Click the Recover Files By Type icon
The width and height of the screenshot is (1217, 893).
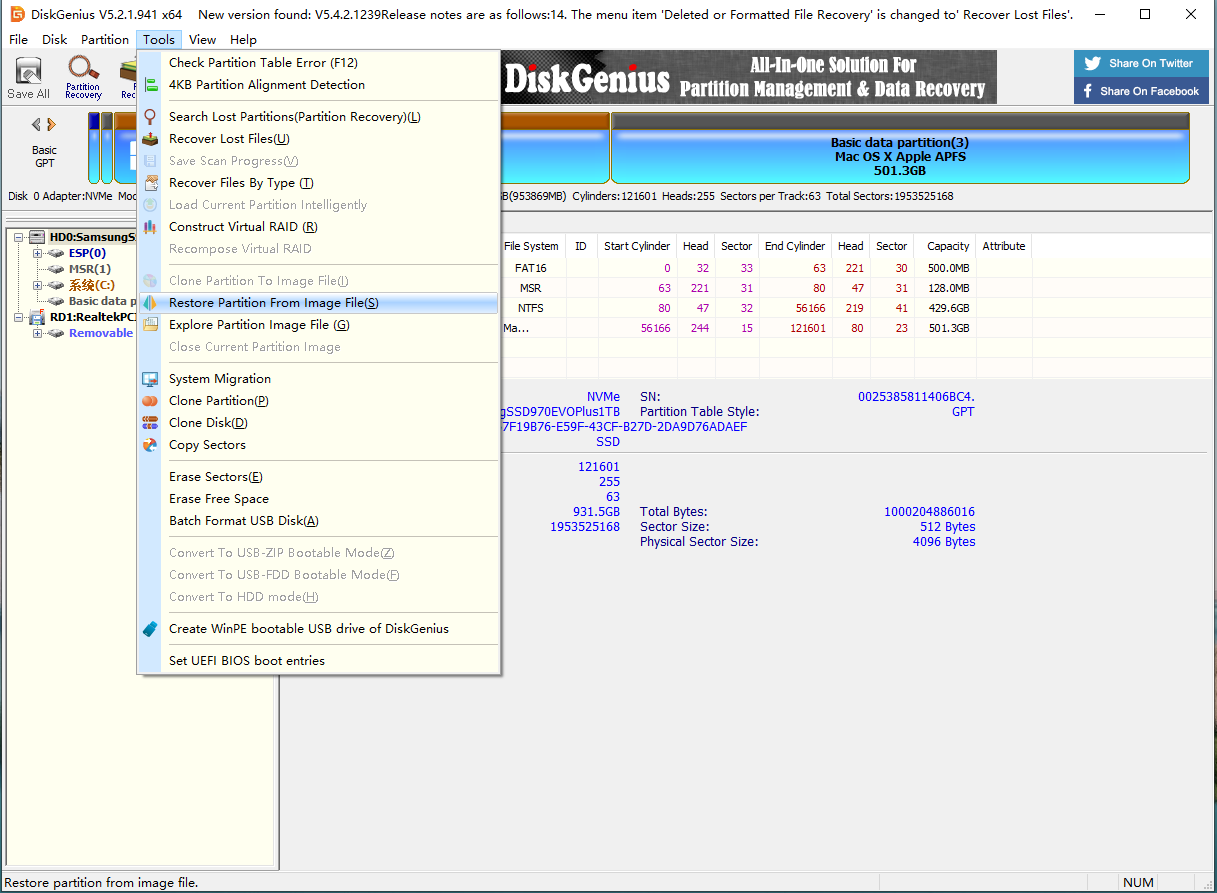[150, 183]
